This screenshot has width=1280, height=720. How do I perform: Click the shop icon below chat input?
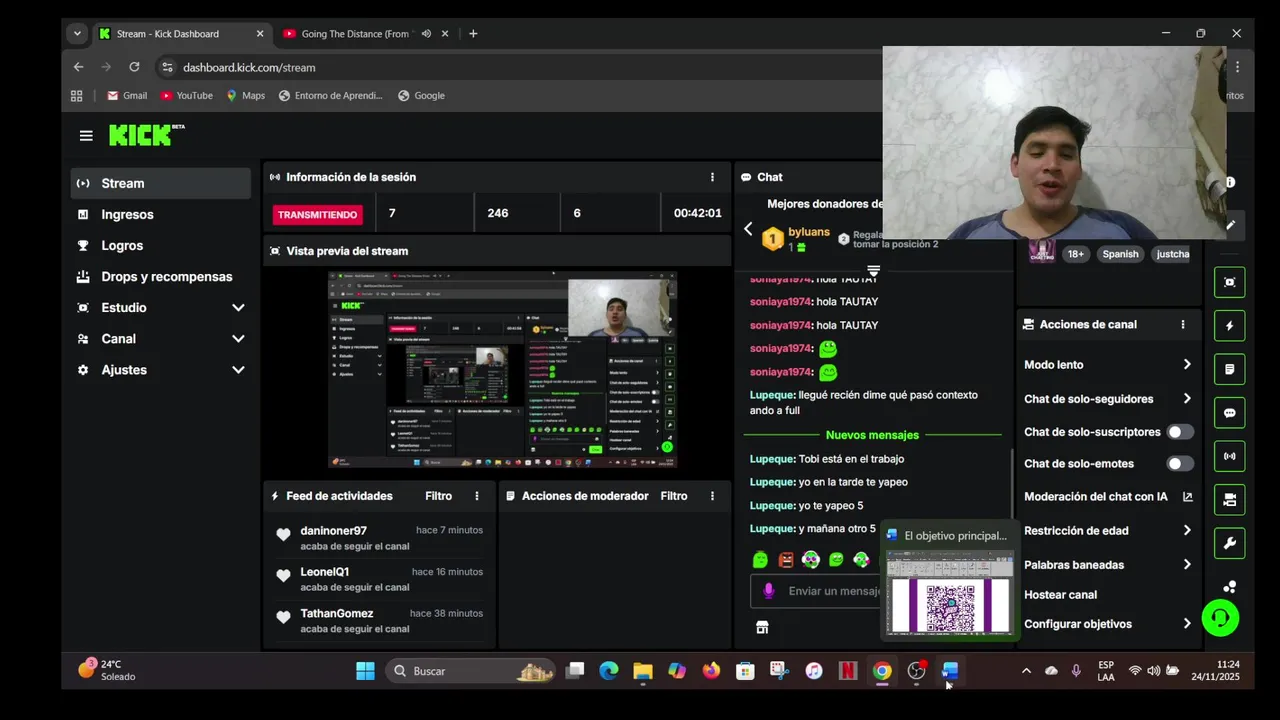pyautogui.click(x=762, y=627)
